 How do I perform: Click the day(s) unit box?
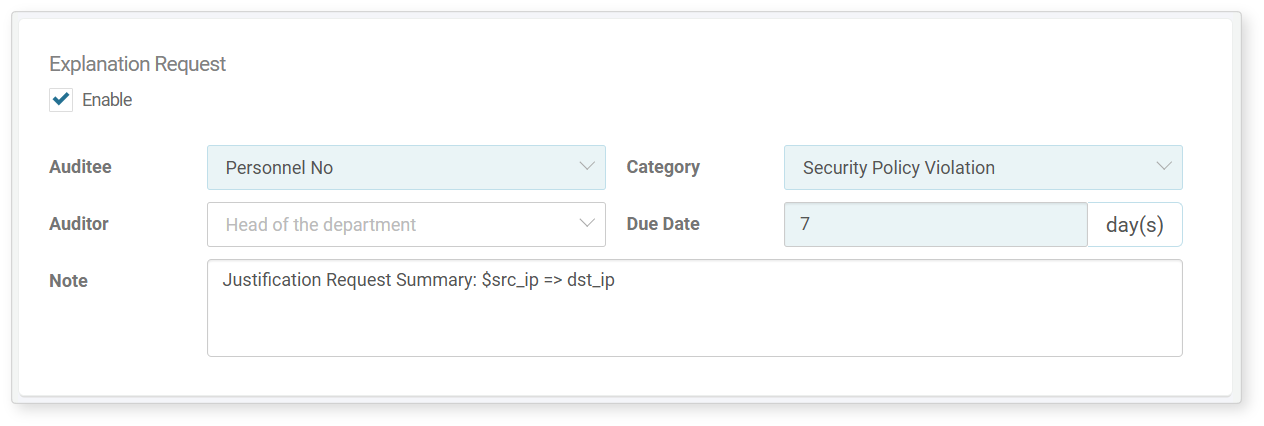pyautogui.click(x=1134, y=225)
